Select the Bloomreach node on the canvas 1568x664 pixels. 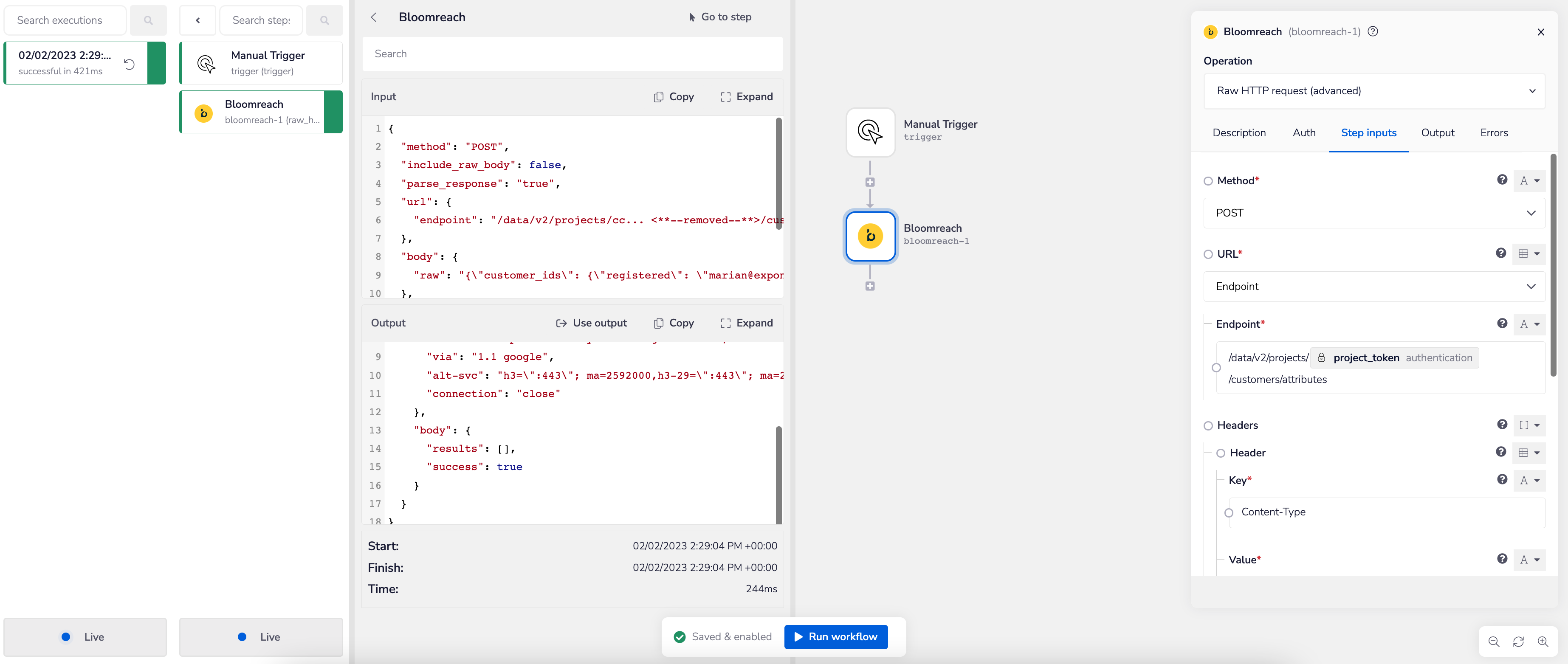870,236
